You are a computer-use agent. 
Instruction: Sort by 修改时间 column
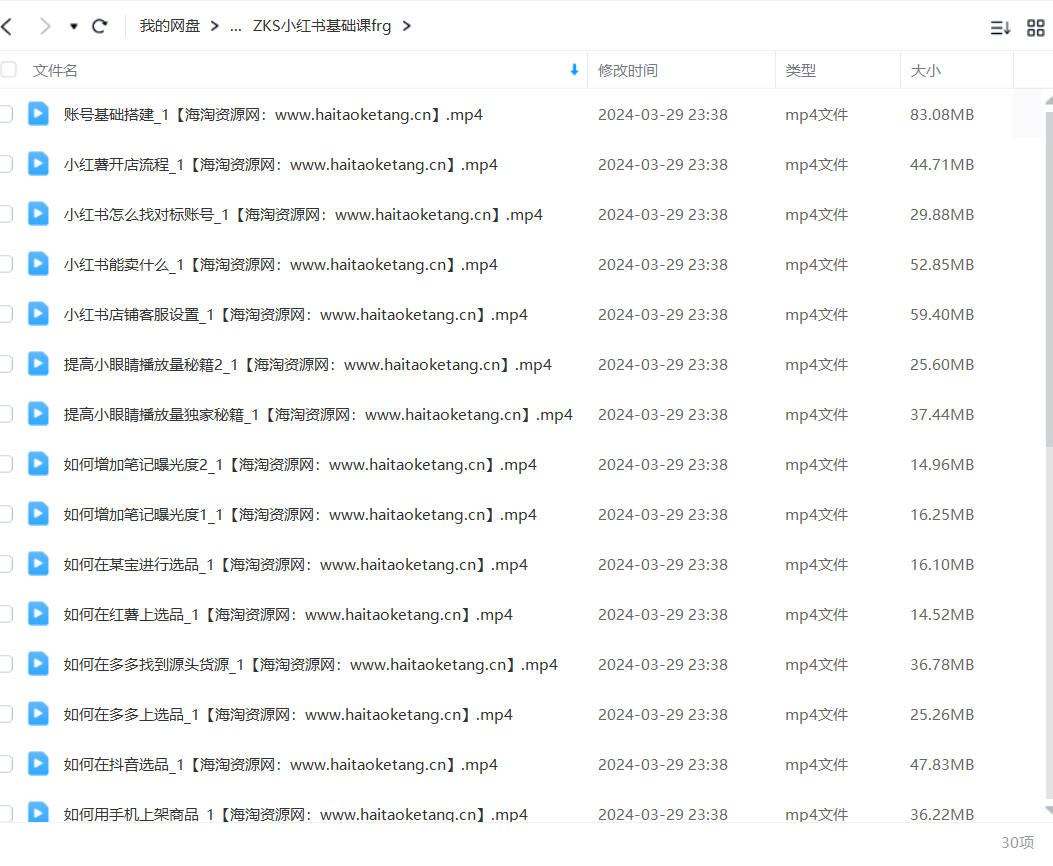(x=628, y=70)
